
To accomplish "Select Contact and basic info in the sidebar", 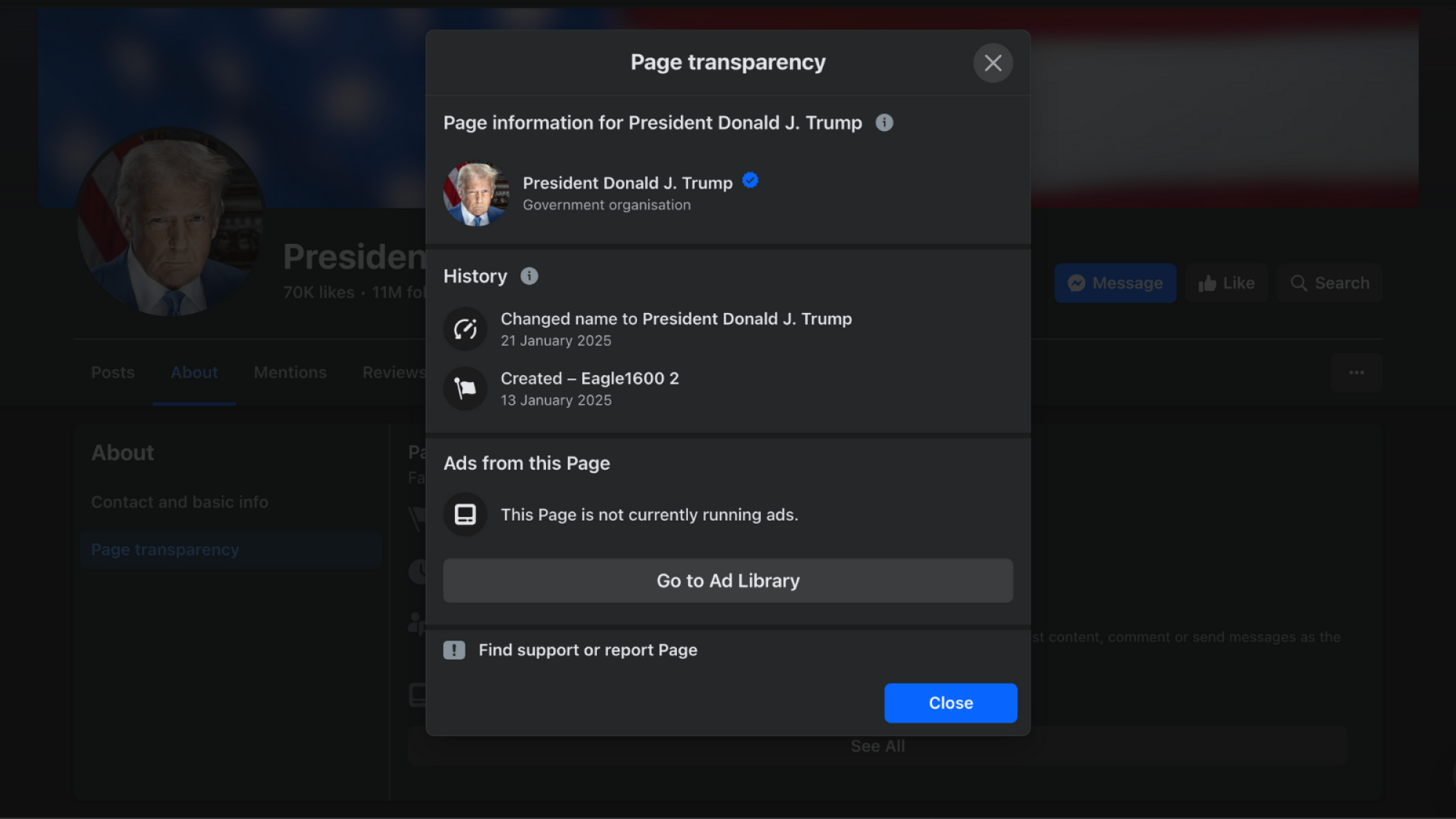I will [180, 502].
